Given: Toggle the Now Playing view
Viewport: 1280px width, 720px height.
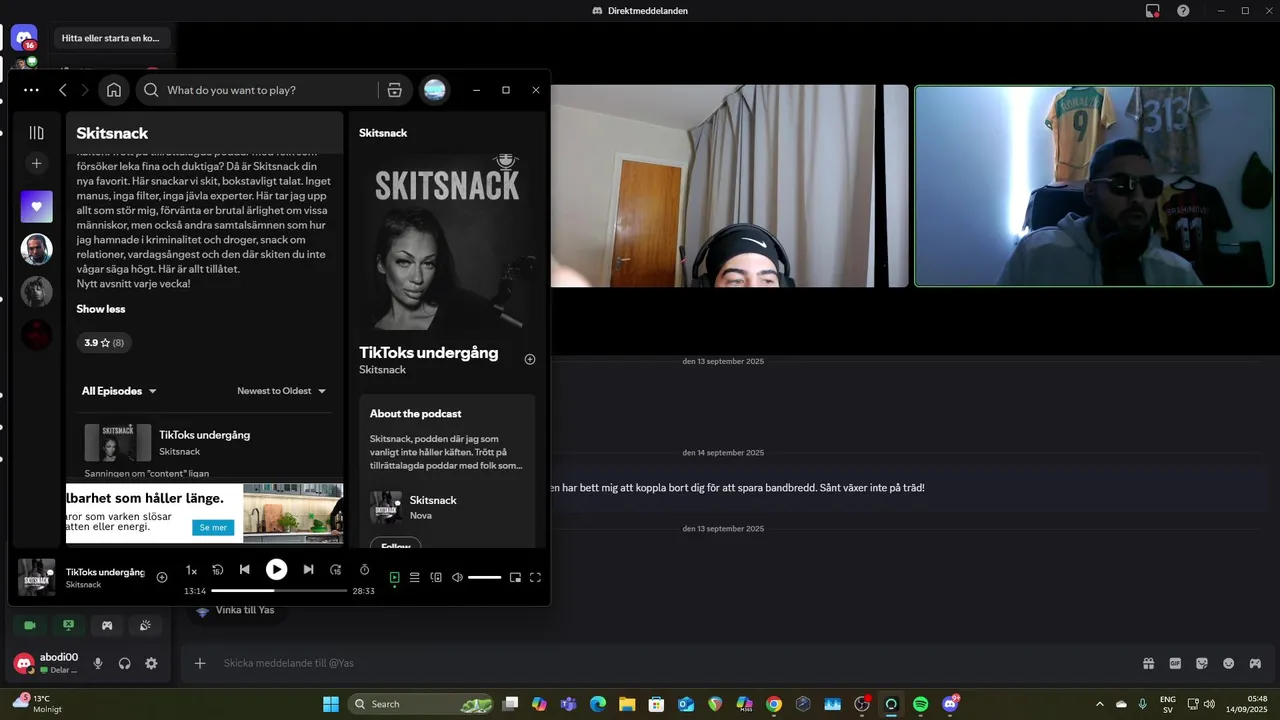Looking at the screenshot, I should [x=394, y=577].
